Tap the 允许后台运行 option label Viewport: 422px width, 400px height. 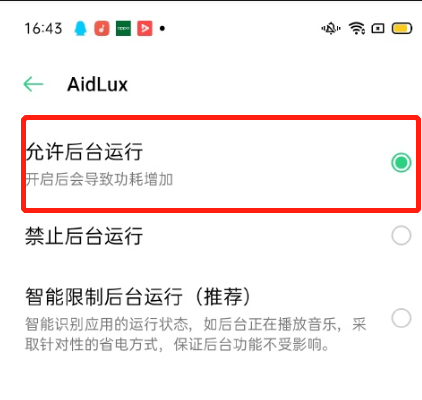[x=84, y=152]
